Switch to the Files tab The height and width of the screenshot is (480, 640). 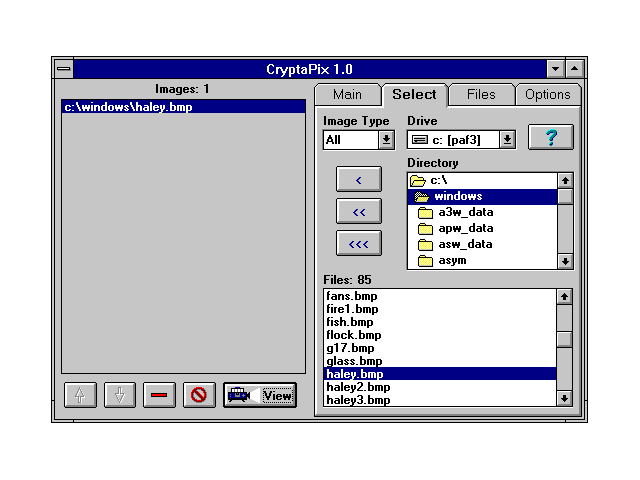pos(481,95)
